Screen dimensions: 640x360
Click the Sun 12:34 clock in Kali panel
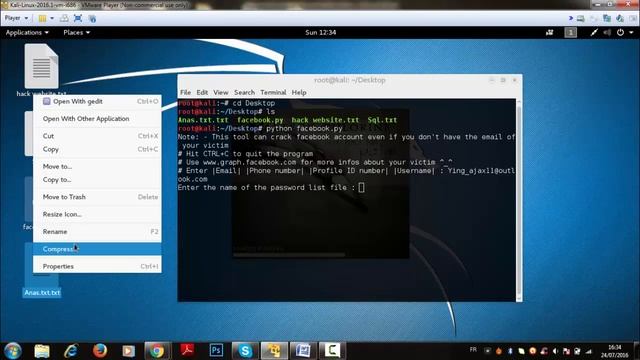click(x=320, y=33)
